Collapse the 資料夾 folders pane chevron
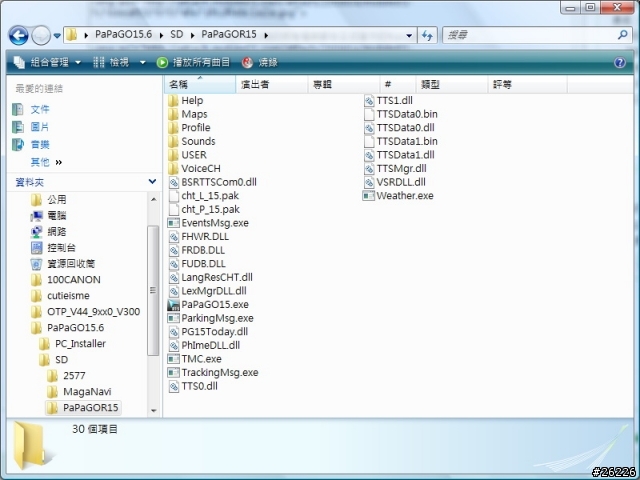Viewport: 640px width, 480px height. point(152,181)
